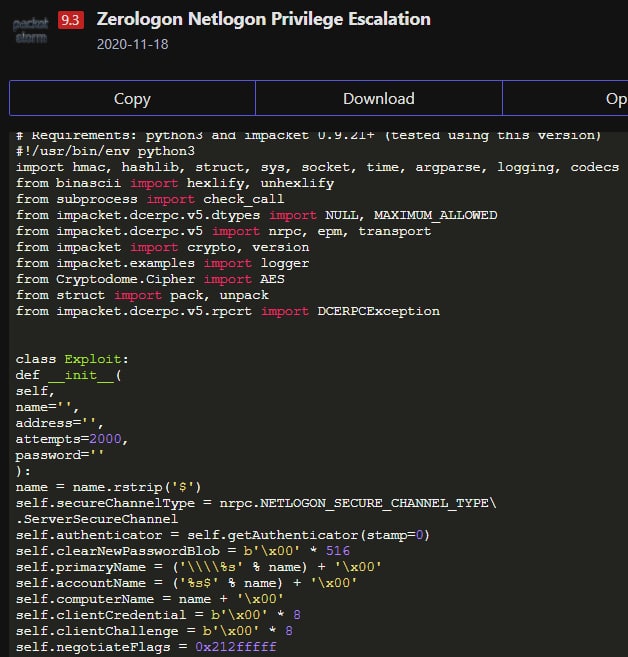The image size is (628, 657).
Task: Click the Packet Storm logo
Action: pos(30,31)
